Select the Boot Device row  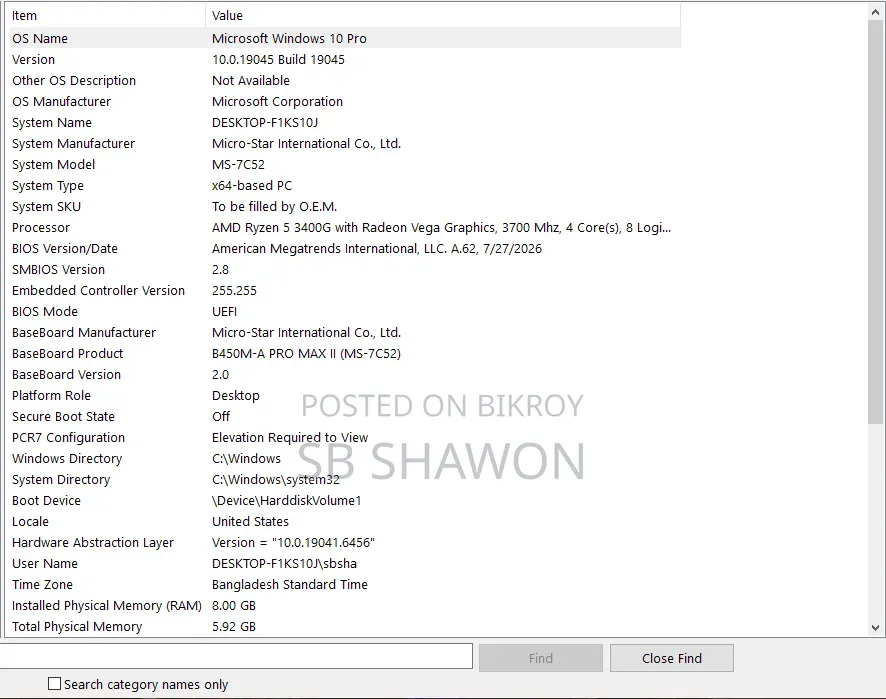pos(345,501)
